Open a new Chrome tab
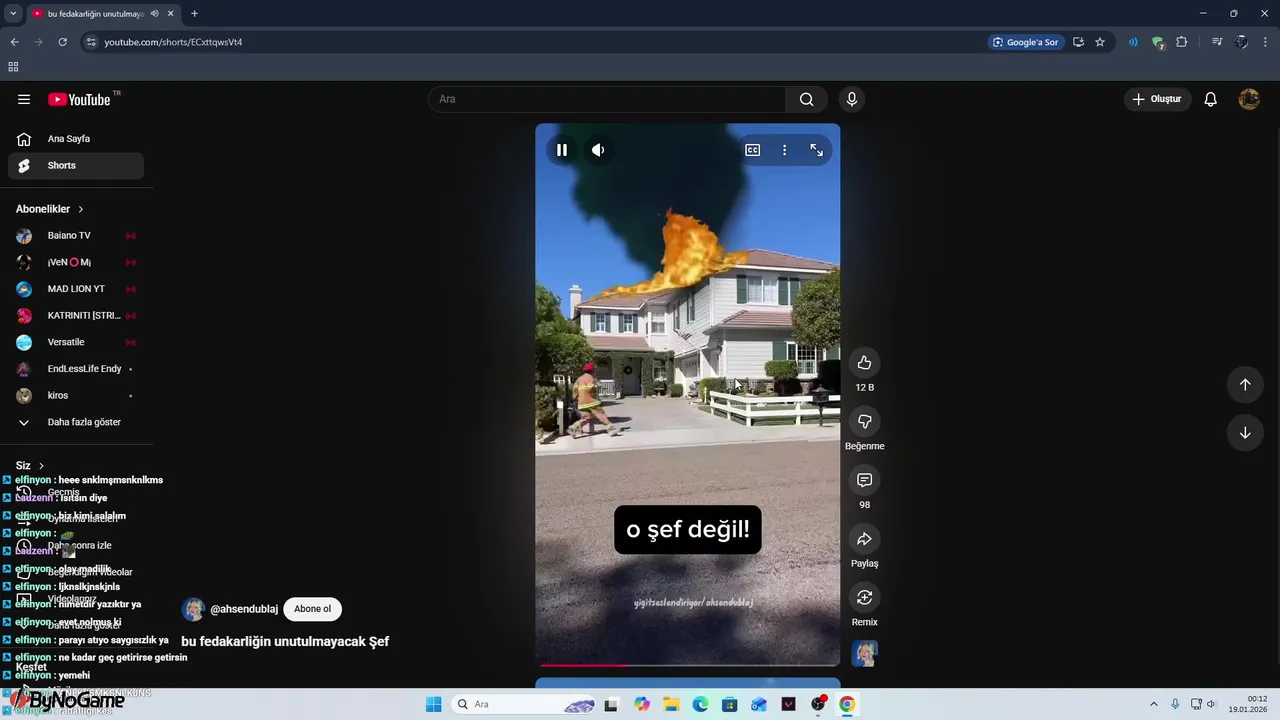Image resolution: width=1280 pixels, height=720 pixels. pyautogui.click(x=194, y=13)
